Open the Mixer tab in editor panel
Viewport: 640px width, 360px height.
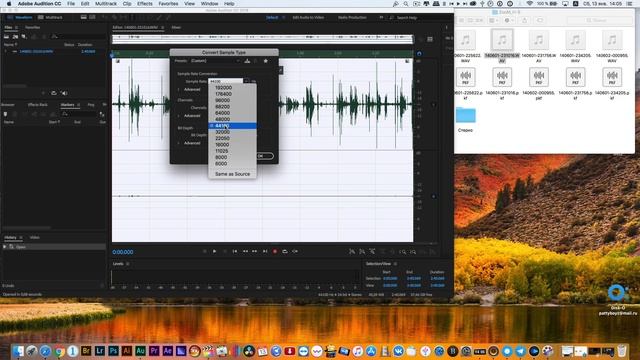[x=176, y=27]
